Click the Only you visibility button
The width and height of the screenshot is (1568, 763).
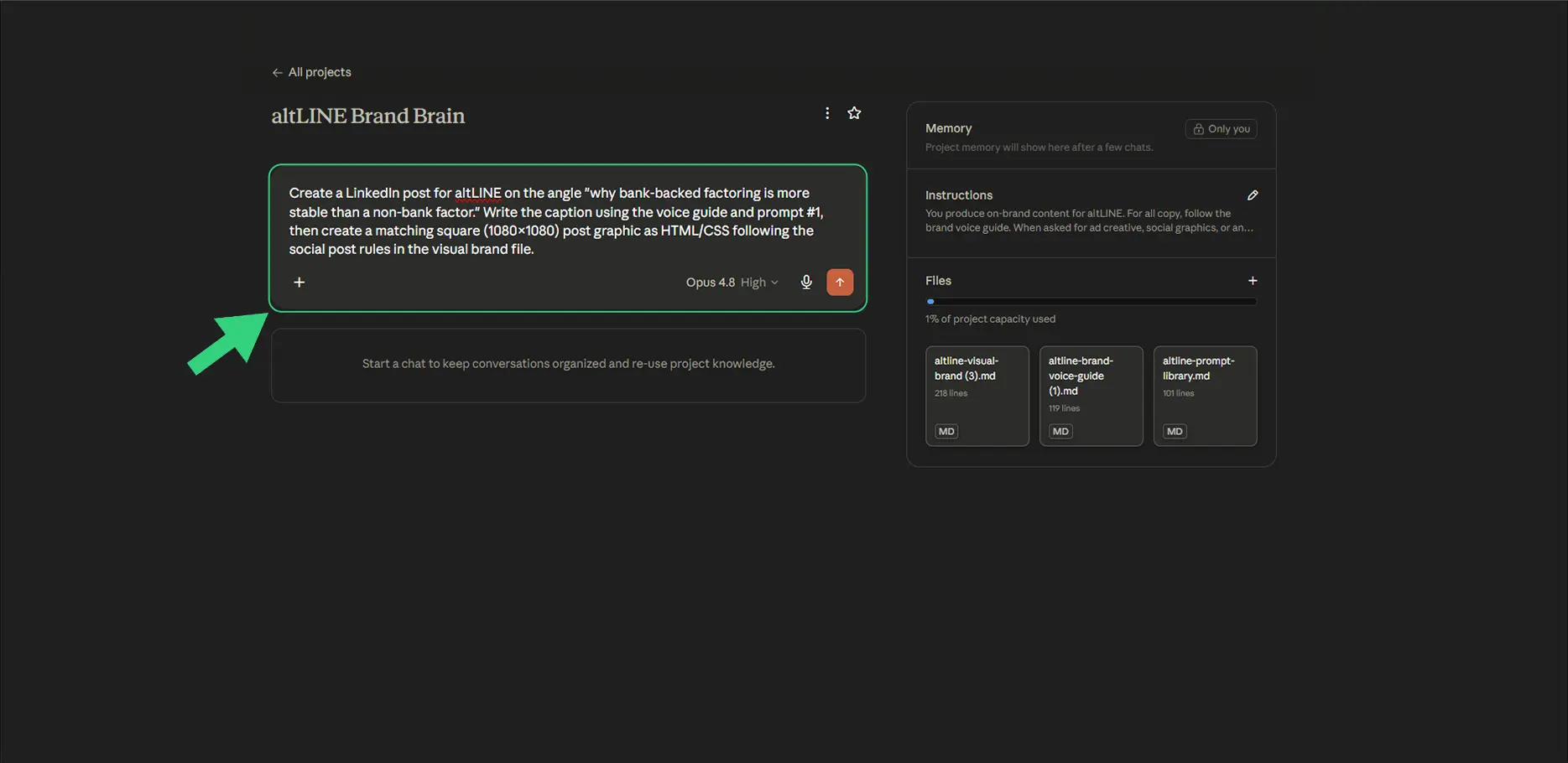point(1222,129)
